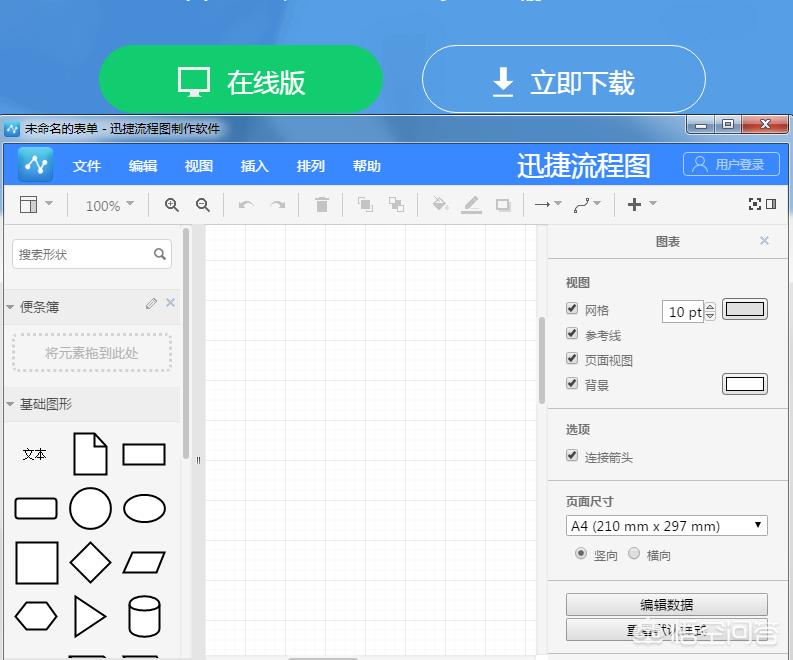Click the canvas vertical scrollbar thumb
Viewport: 793px width, 660px height.
(542, 360)
